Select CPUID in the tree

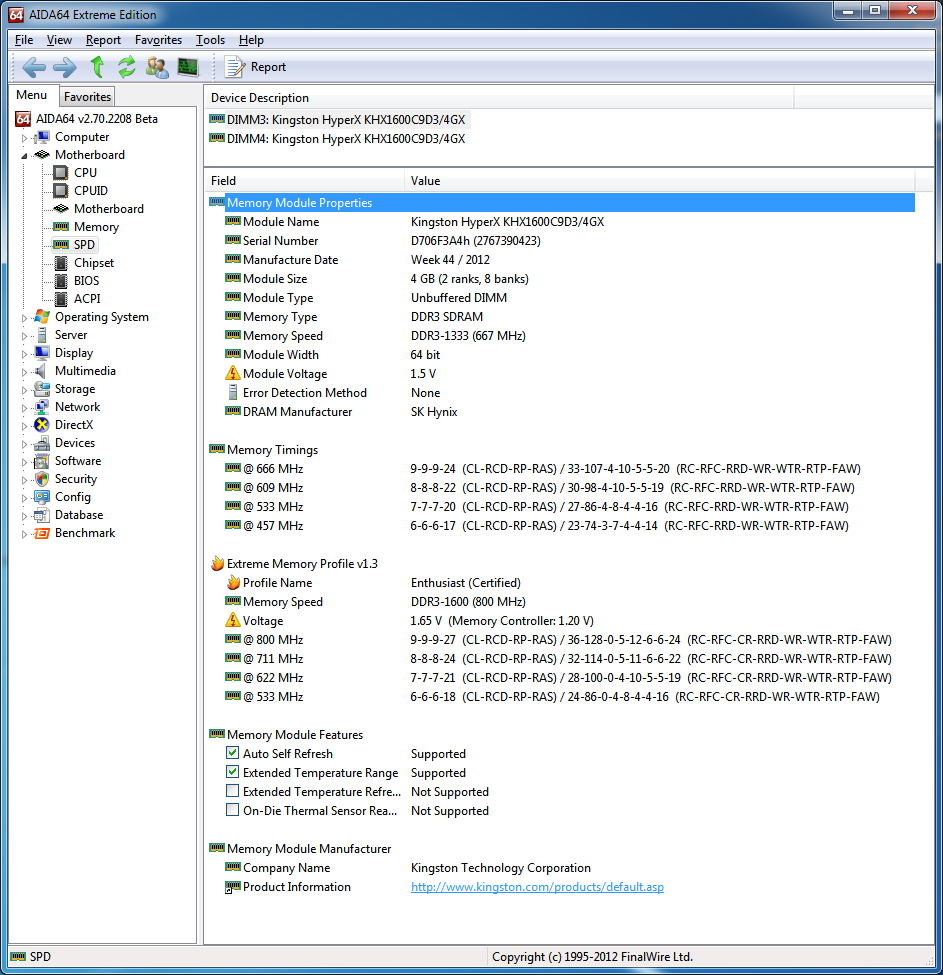pos(91,190)
